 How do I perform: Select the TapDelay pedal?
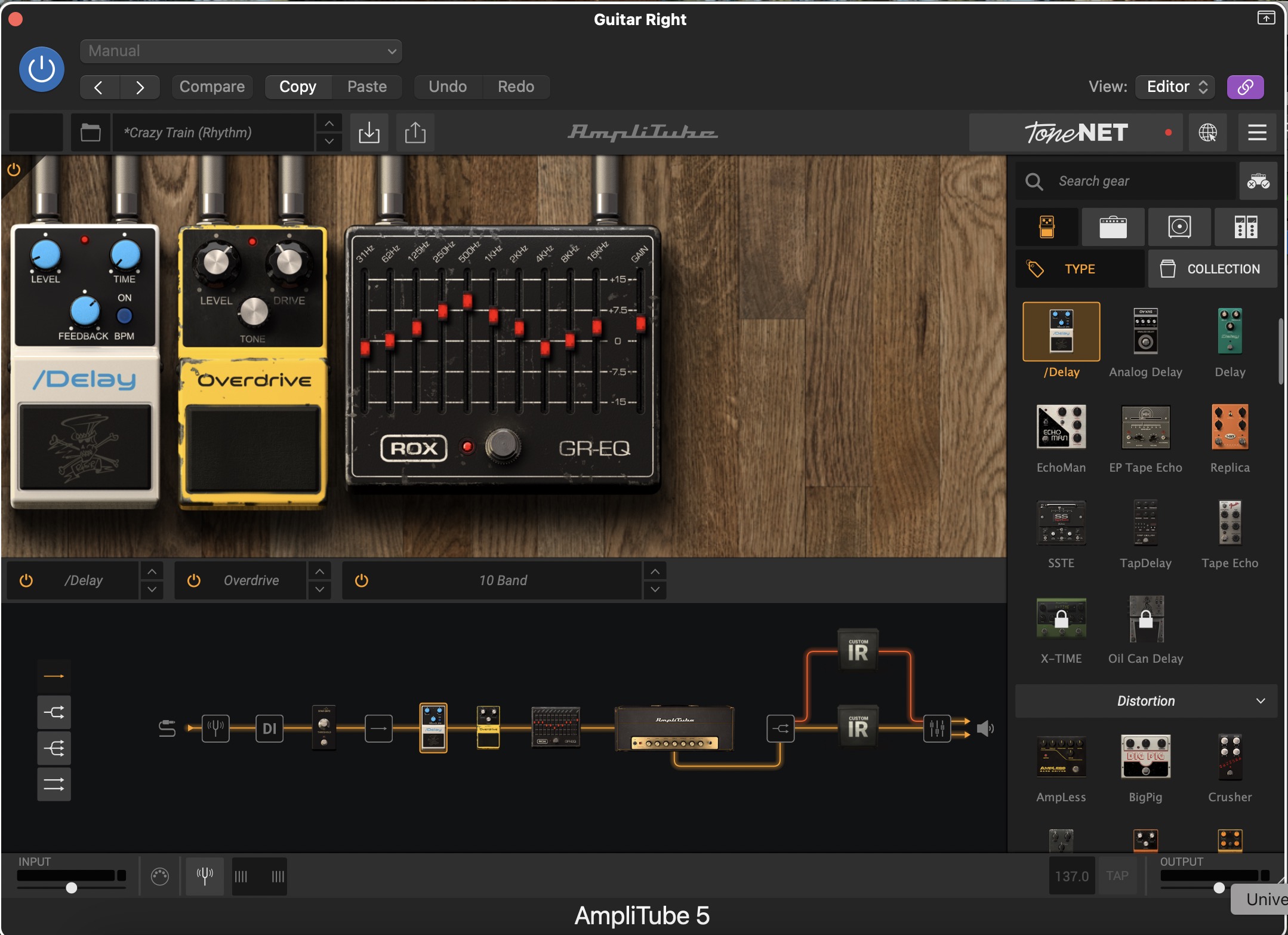coord(1145,523)
